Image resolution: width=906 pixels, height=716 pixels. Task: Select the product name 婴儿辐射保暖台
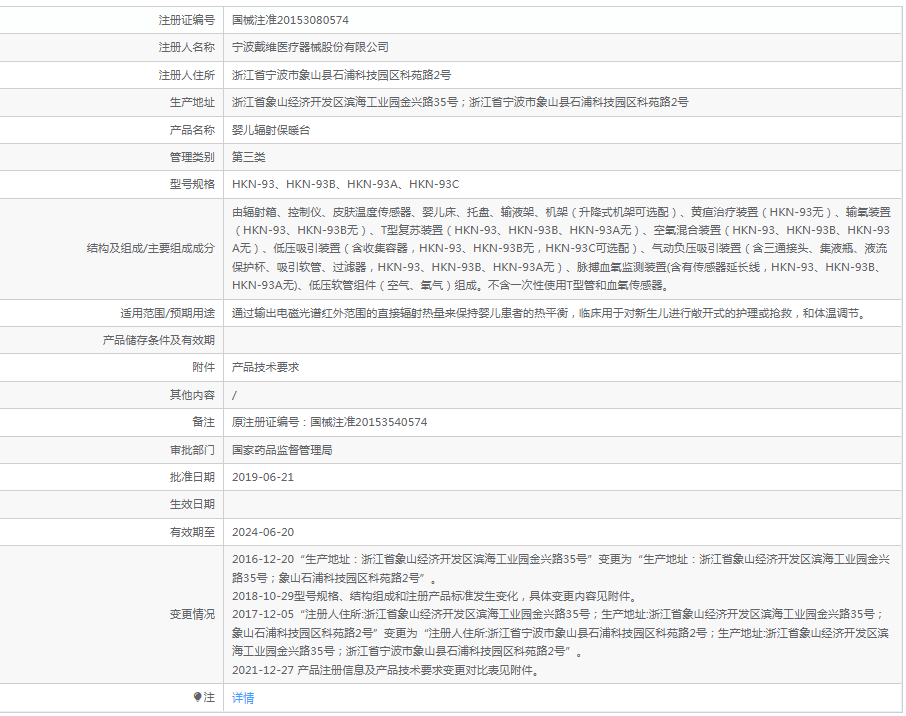click(271, 130)
